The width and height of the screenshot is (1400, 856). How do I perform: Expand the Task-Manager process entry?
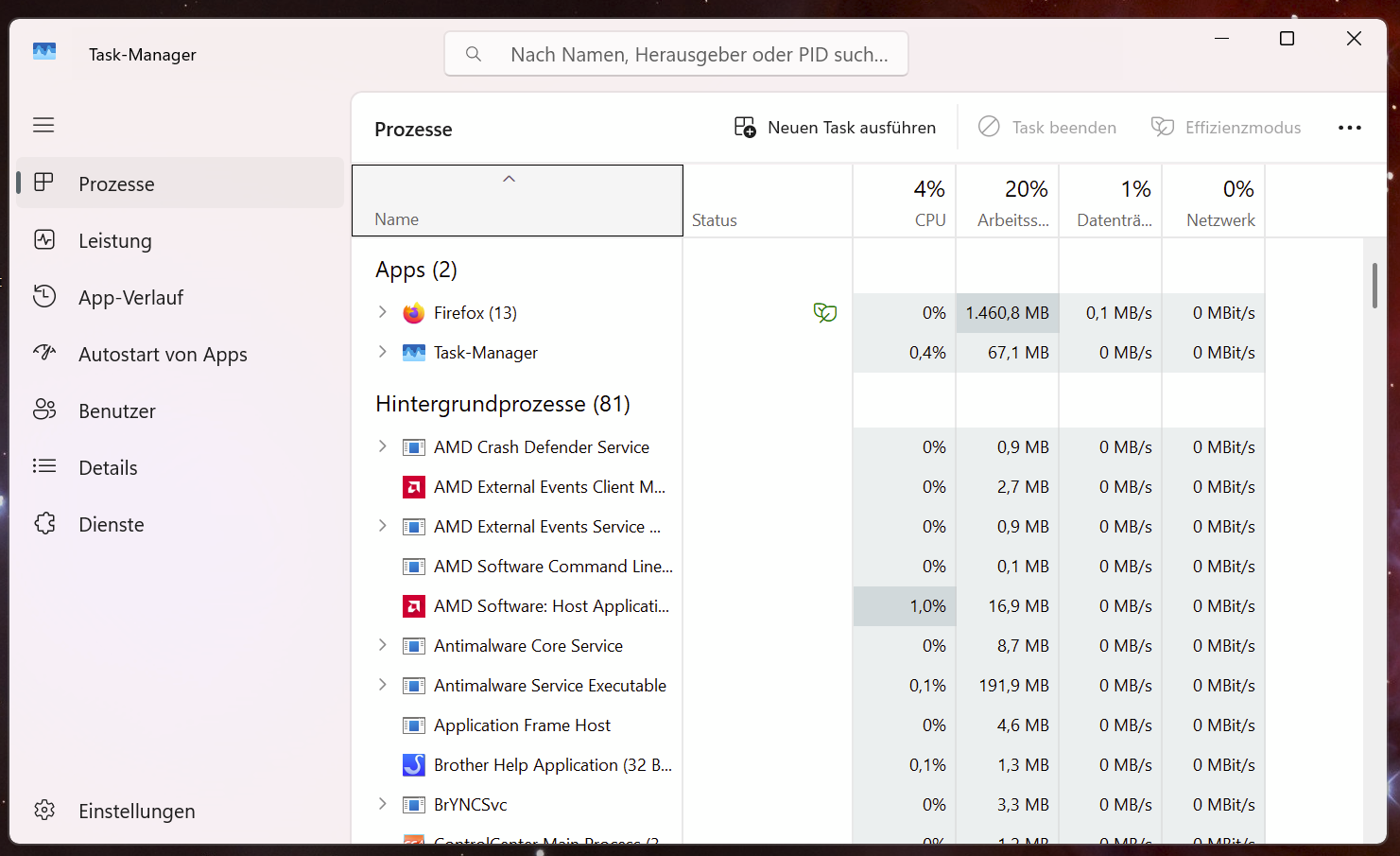tap(382, 352)
